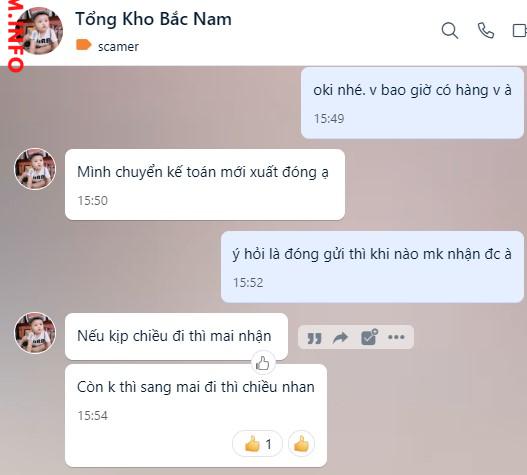The image size is (527, 475).
Task: Quote the 'Nếu kịp chiều đi' message
Action: pyautogui.click(x=314, y=338)
